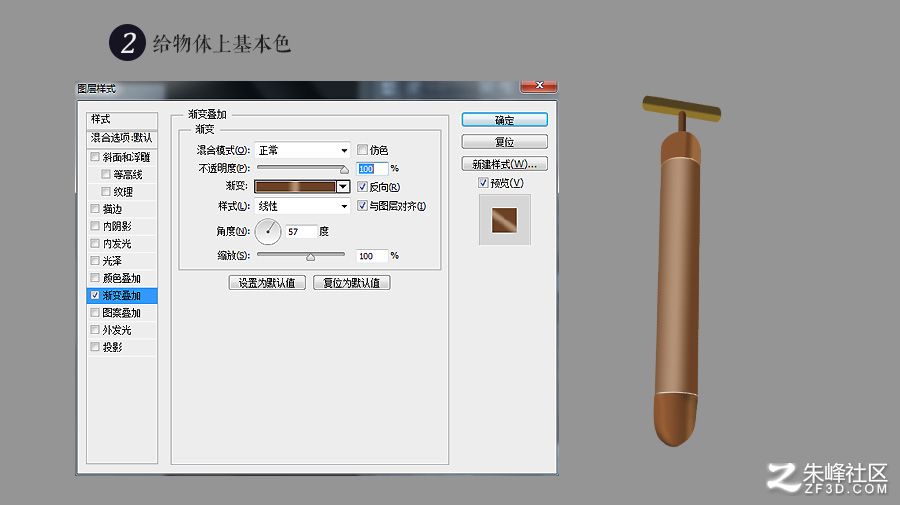
Task: Close the 图层样式 dialog
Action: (538, 86)
